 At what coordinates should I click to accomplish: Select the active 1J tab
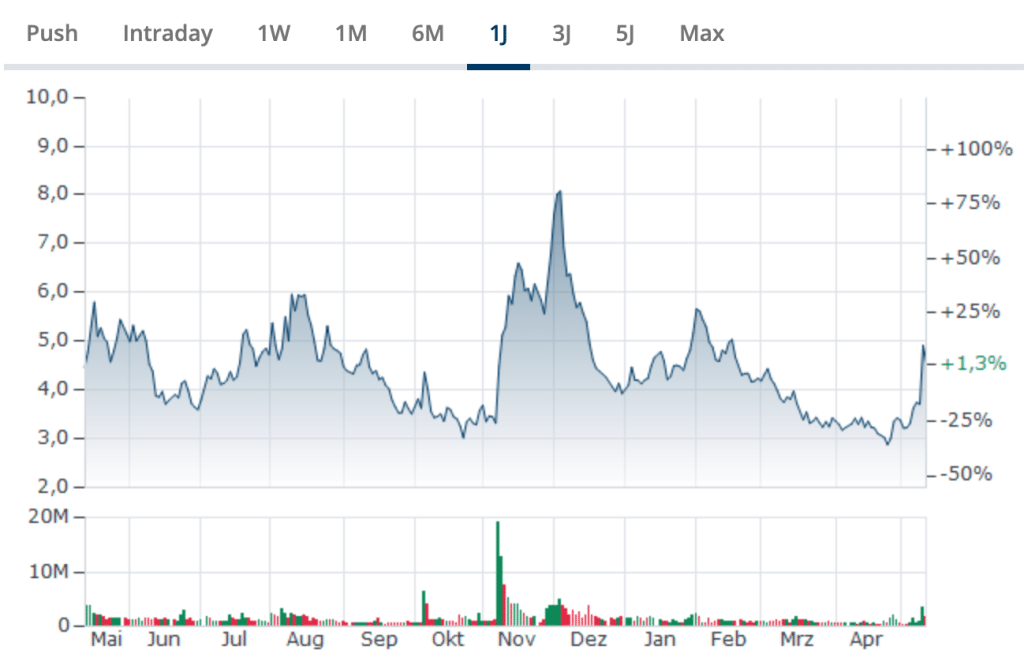click(x=498, y=33)
